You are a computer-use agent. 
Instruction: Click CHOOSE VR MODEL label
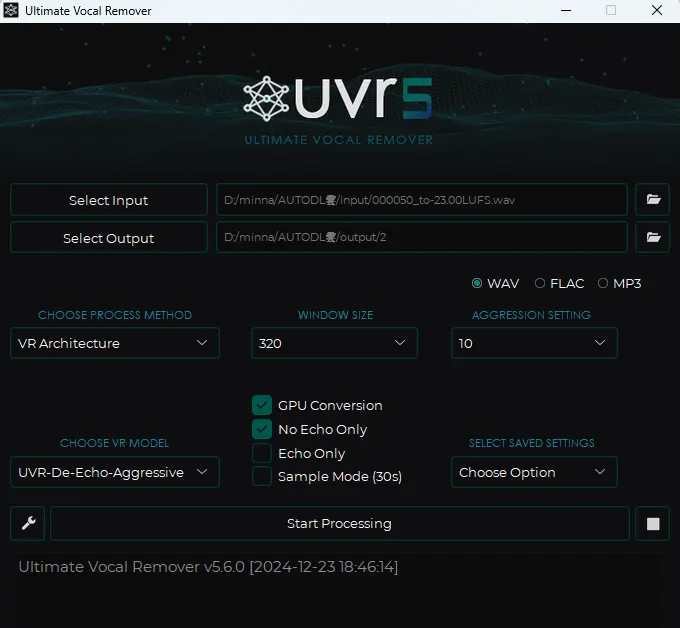(x=114, y=443)
